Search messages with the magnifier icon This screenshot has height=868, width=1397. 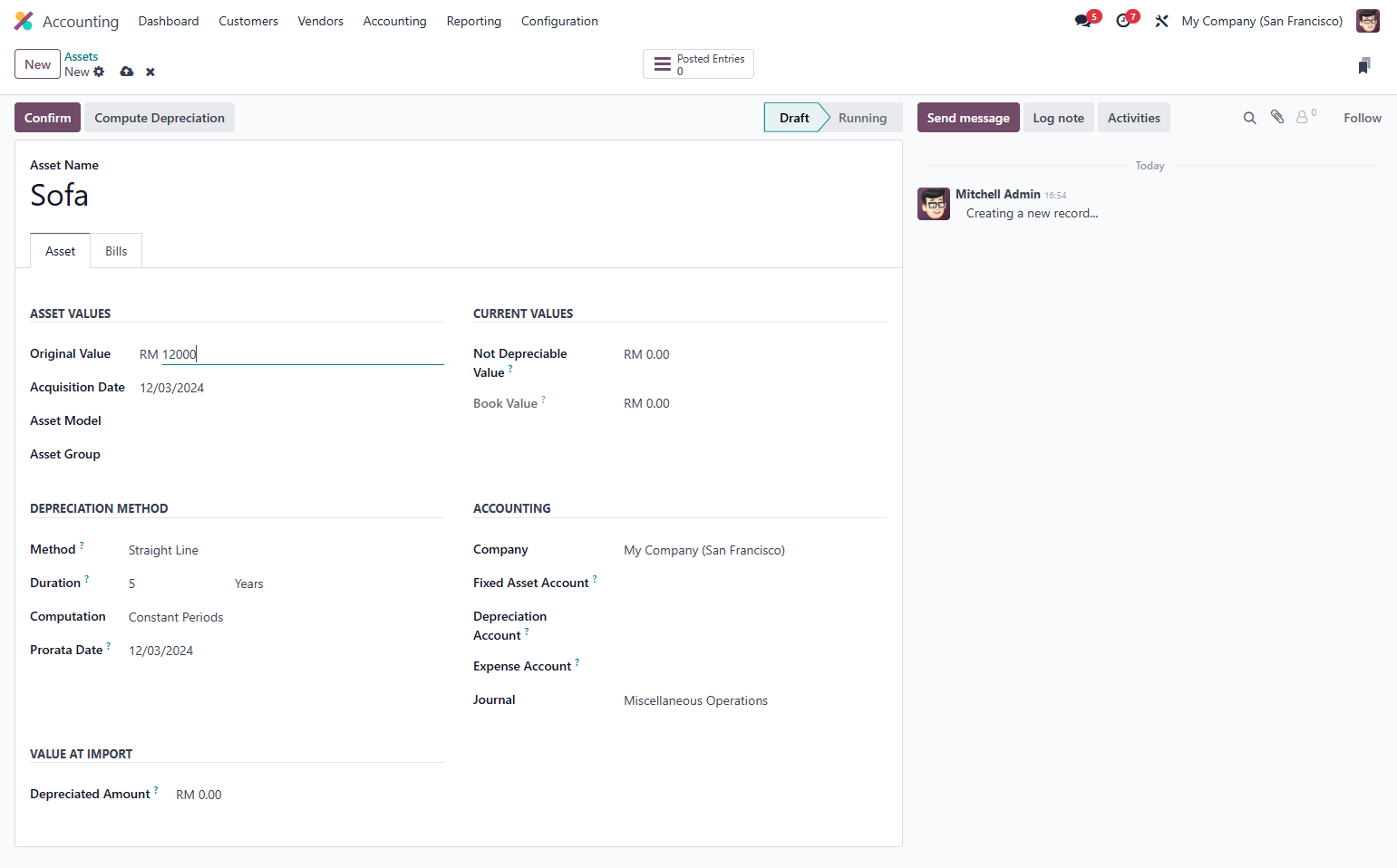(1249, 118)
